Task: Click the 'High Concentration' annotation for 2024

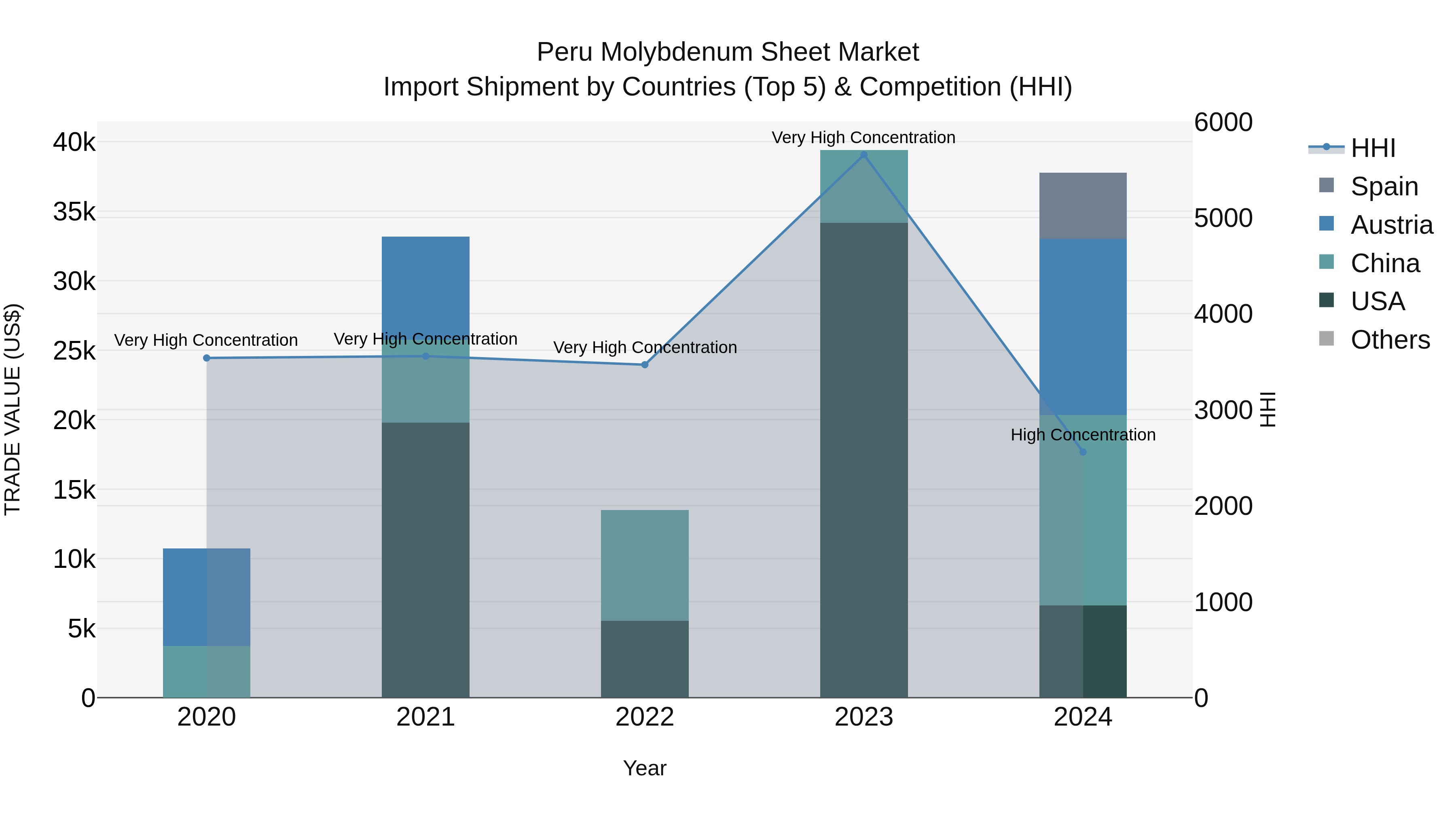Action: coord(1083,435)
